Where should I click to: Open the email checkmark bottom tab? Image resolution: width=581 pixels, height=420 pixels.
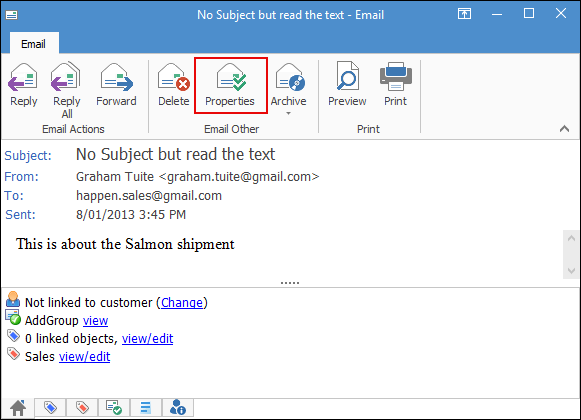click(114, 408)
